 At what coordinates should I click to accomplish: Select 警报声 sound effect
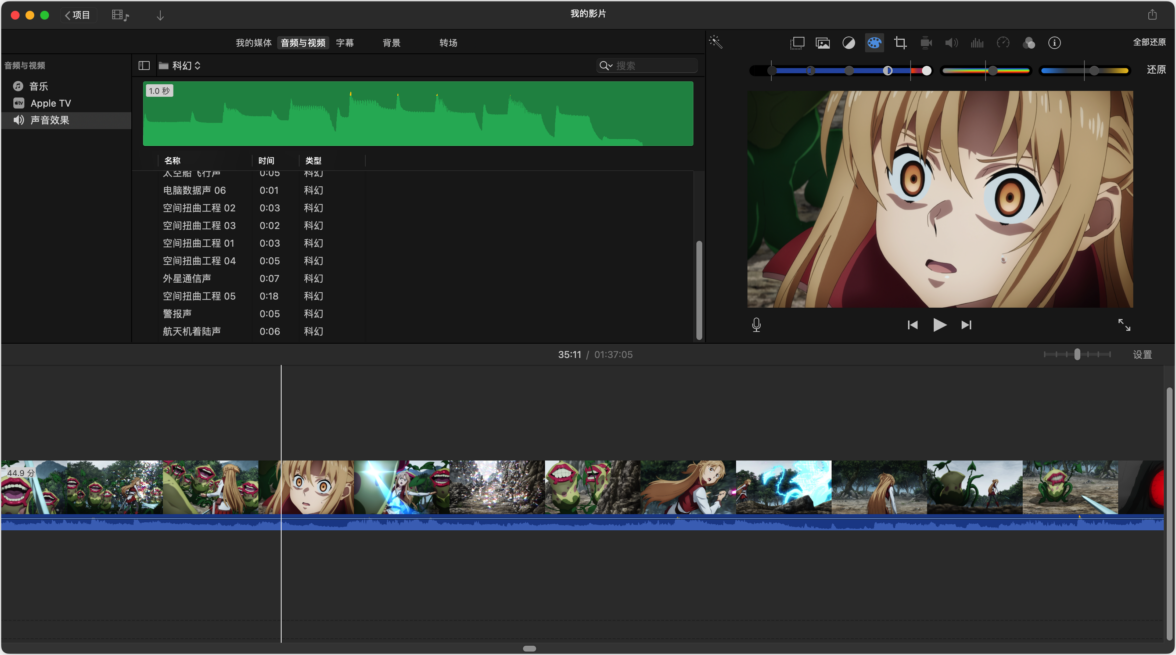click(177, 314)
